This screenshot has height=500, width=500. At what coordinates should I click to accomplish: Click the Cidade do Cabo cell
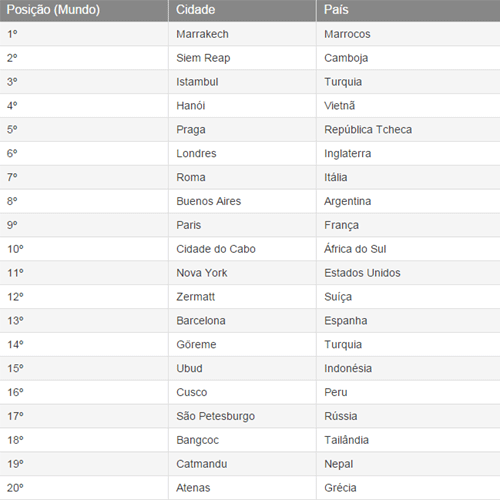tap(242, 249)
